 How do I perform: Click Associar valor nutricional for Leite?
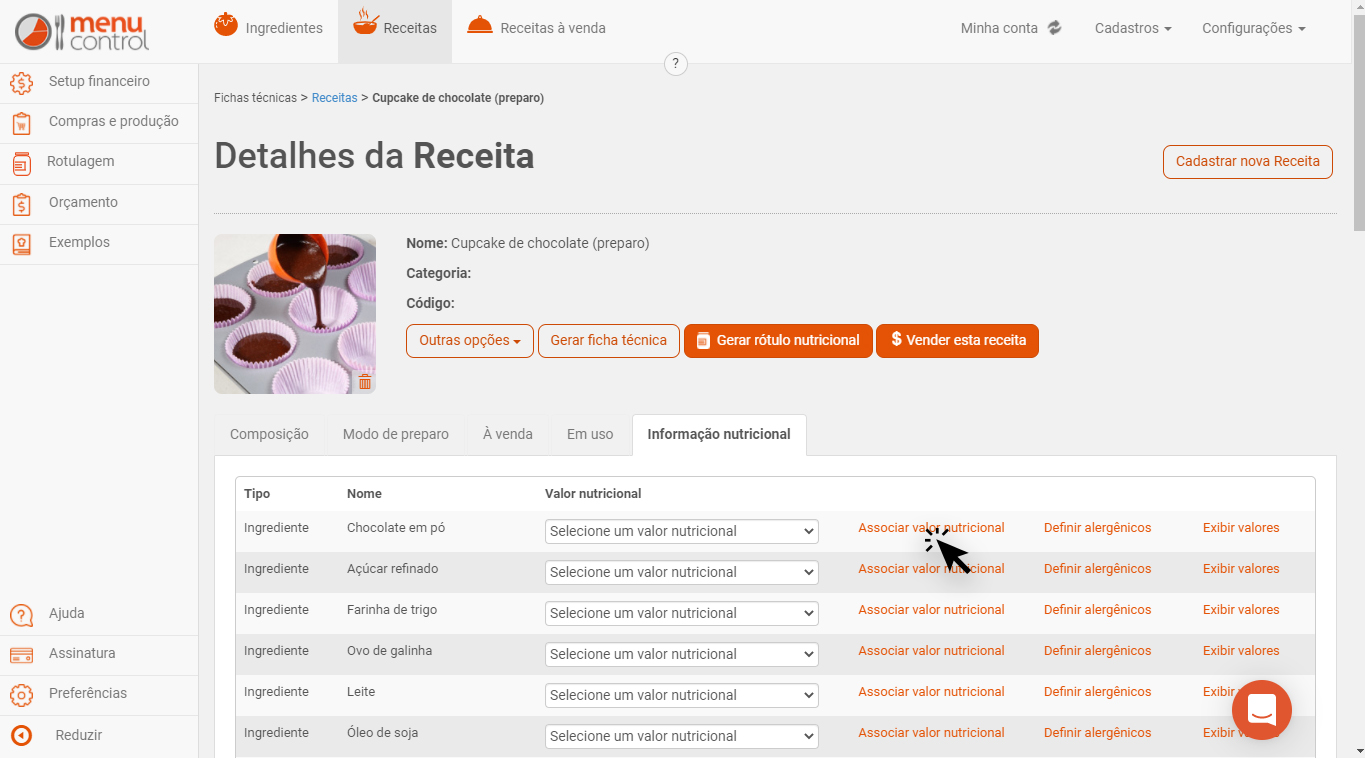[x=931, y=692]
